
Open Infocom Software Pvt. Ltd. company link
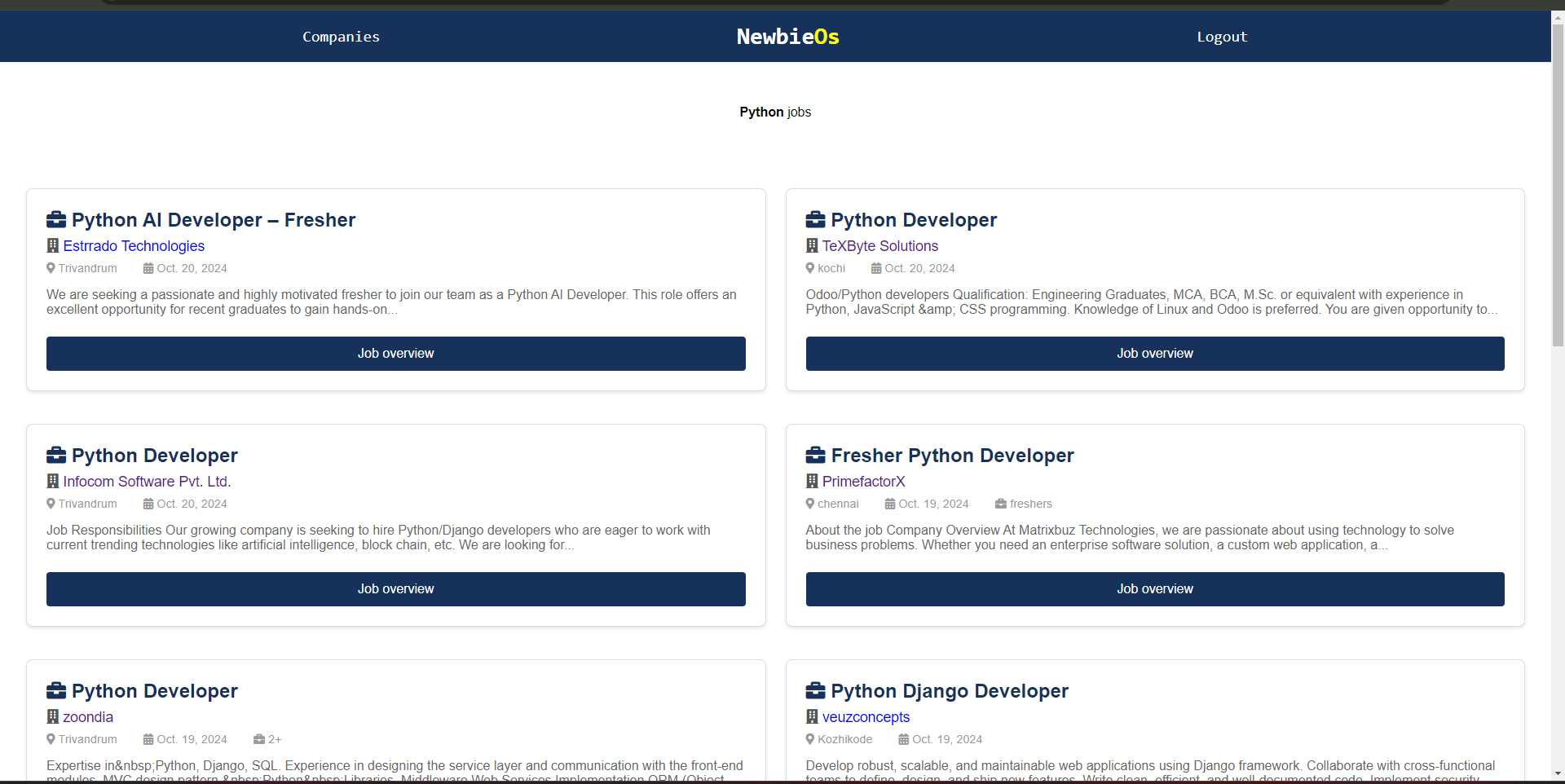[x=147, y=482]
